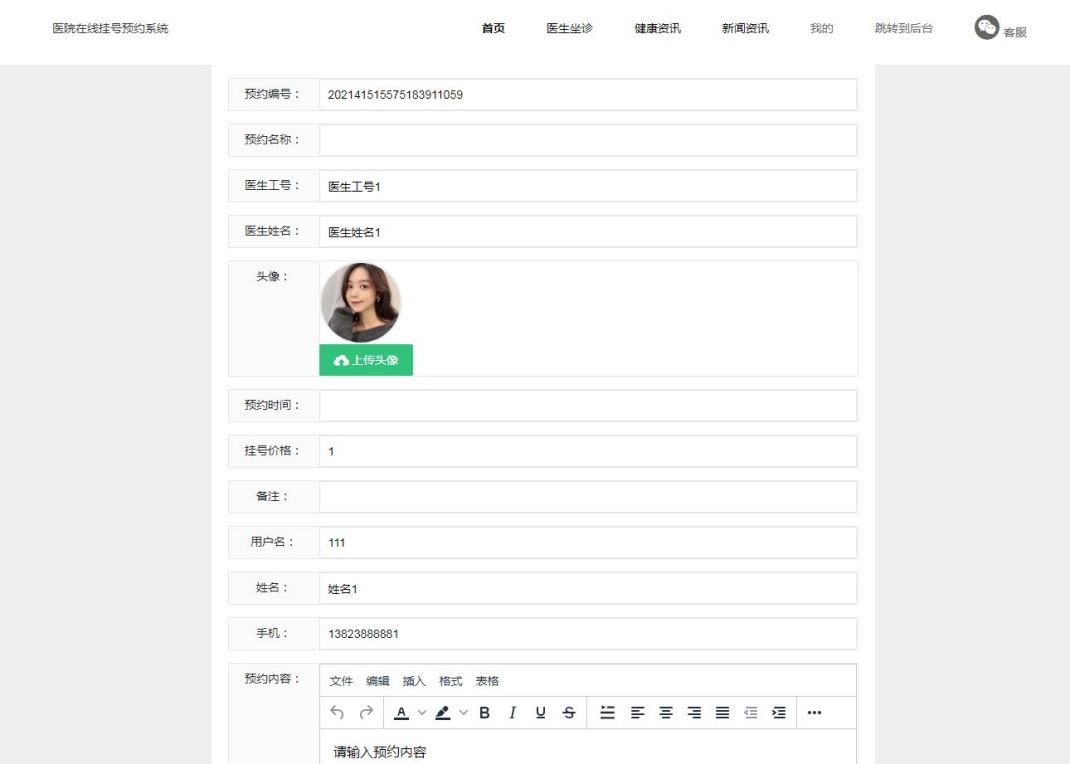The height and width of the screenshot is (764, 1070).
Task: Undo last edit in rich text editor
Action: [x=336, y=712]
